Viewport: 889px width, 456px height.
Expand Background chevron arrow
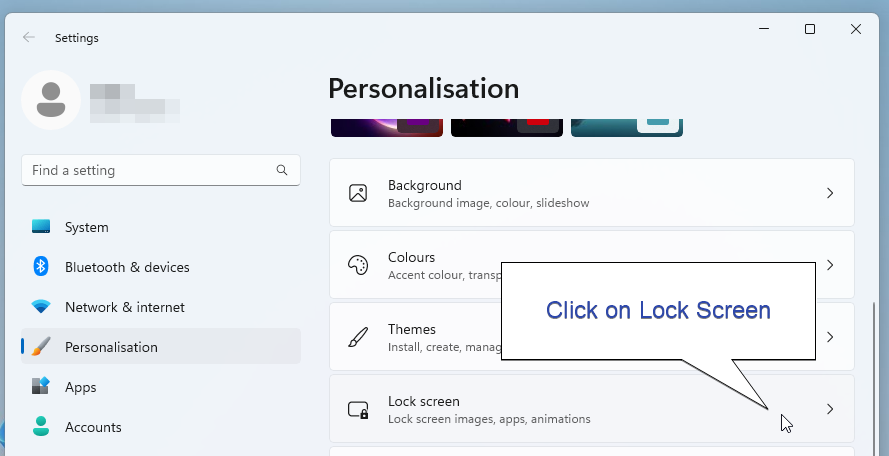point(830,193)
